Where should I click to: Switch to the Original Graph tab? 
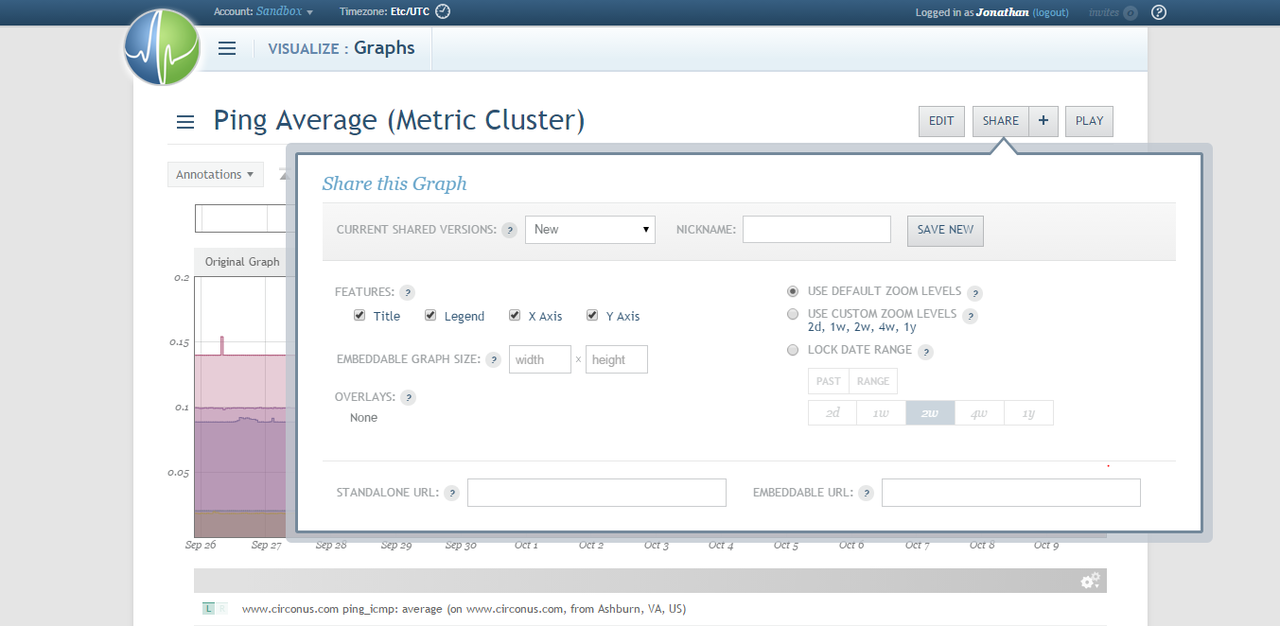[x=241, y=261]
